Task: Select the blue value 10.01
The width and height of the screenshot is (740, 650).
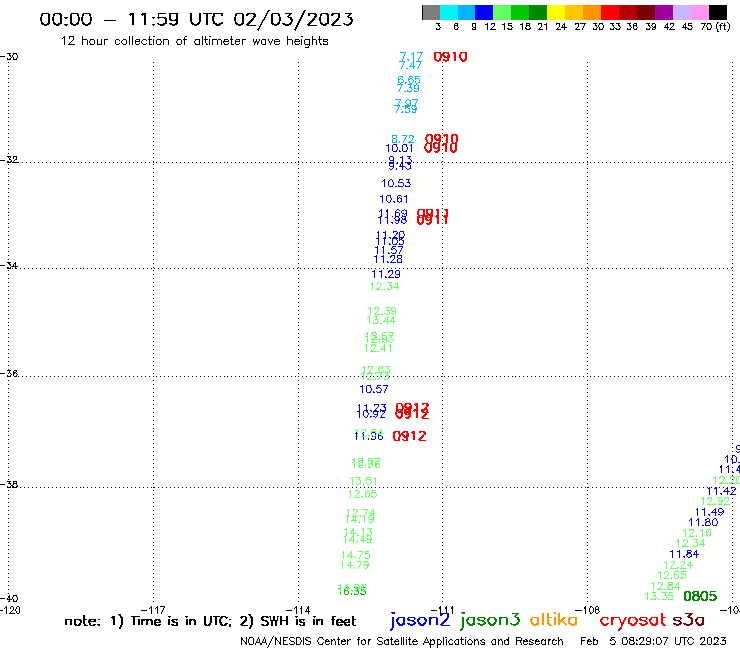Action: coord(399,148)
